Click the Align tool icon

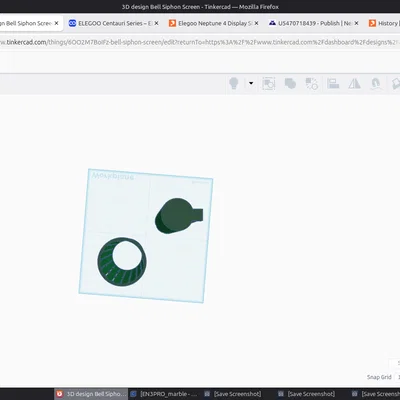(x=333, y=83)
